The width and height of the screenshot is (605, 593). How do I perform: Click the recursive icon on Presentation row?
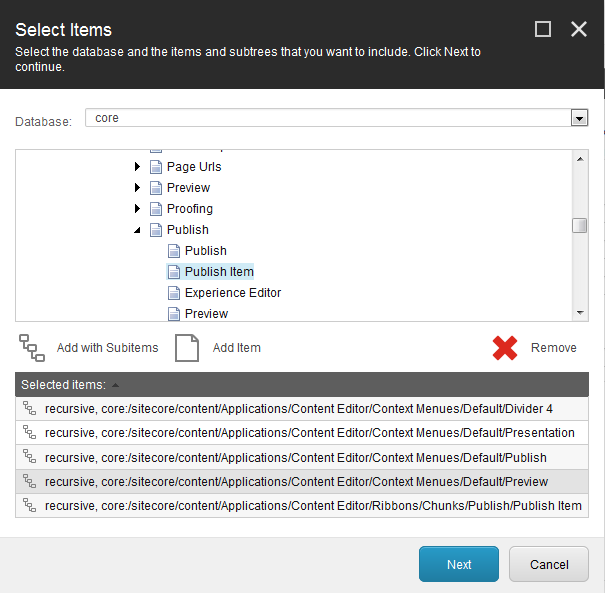tap(29, 433)
